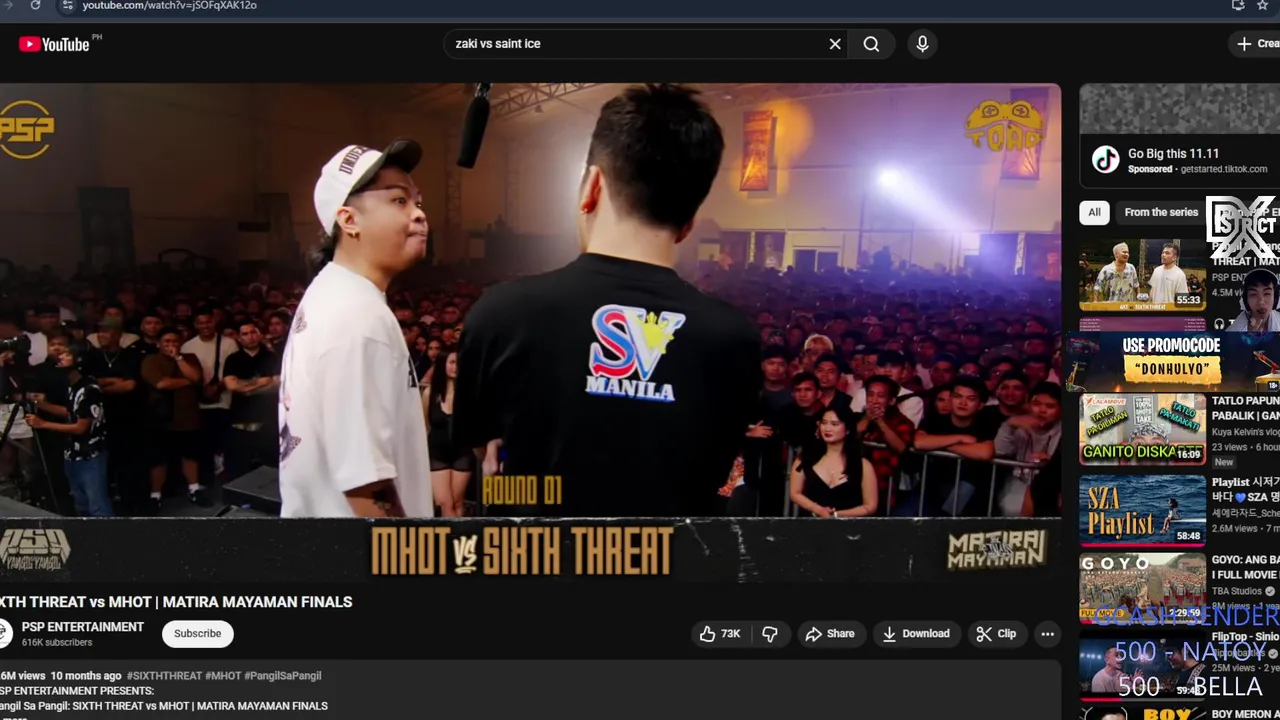Open the Share dialog

[x=830, y=634]
